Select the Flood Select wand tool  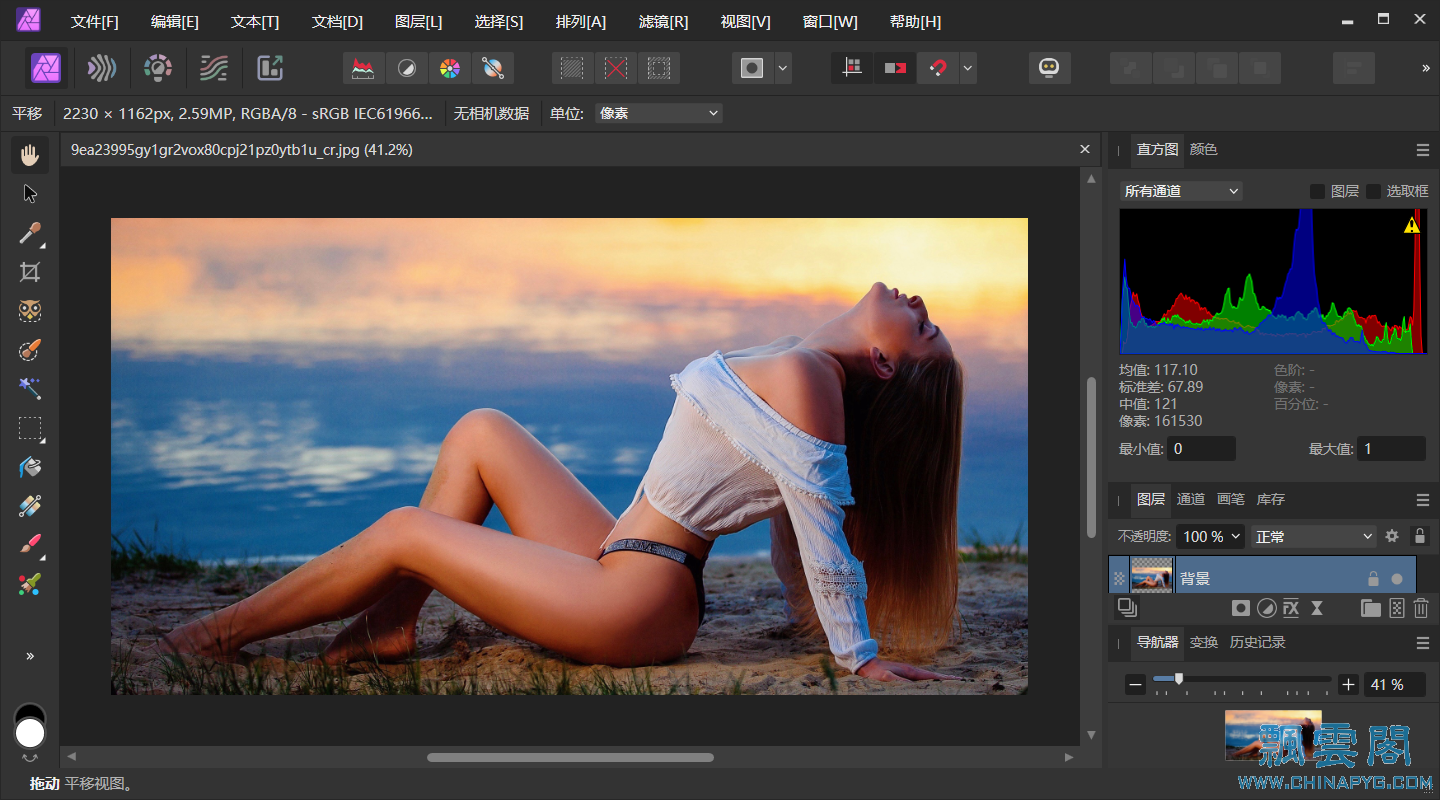pos(30,389)
